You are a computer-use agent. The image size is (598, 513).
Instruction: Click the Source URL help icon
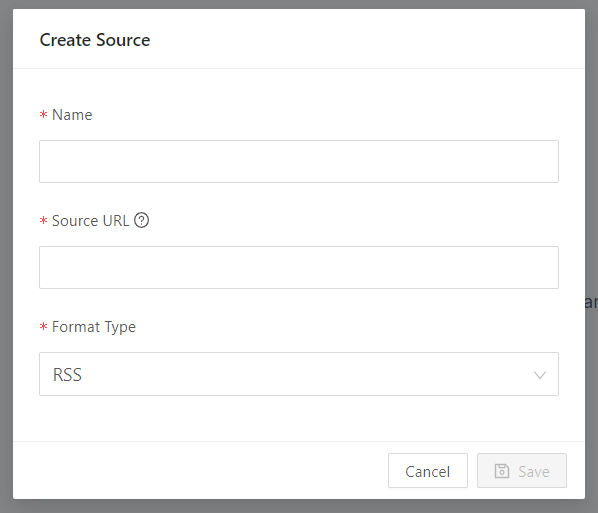coord(141,220)
